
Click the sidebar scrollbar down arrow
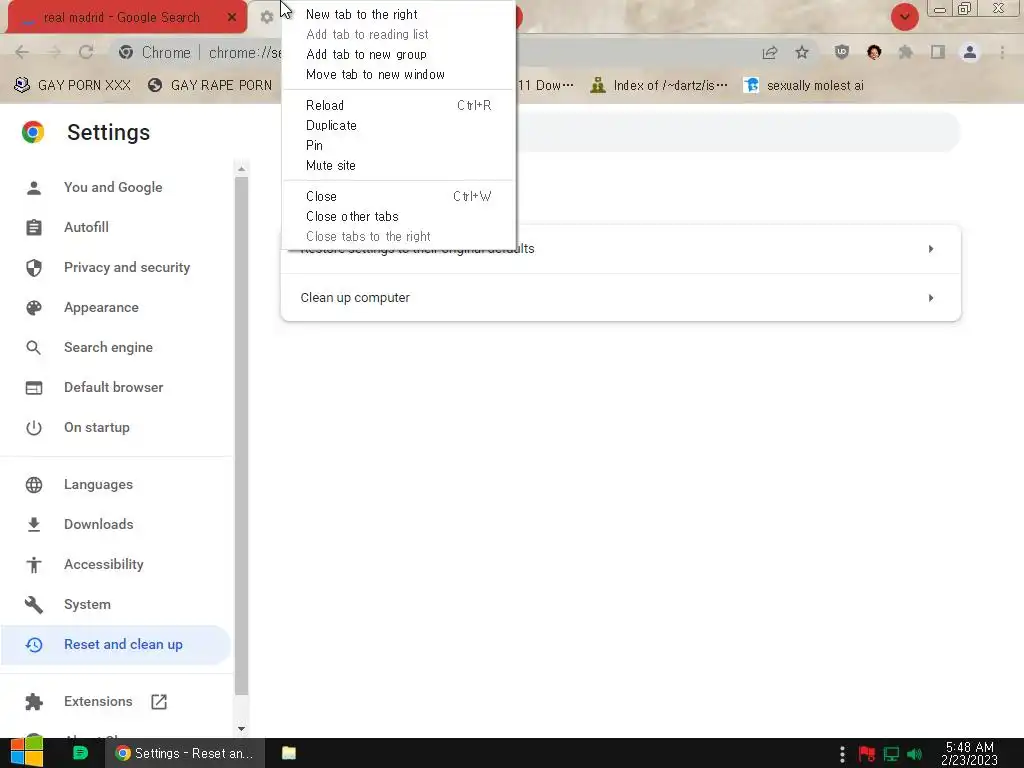click(x=242, y=728)
